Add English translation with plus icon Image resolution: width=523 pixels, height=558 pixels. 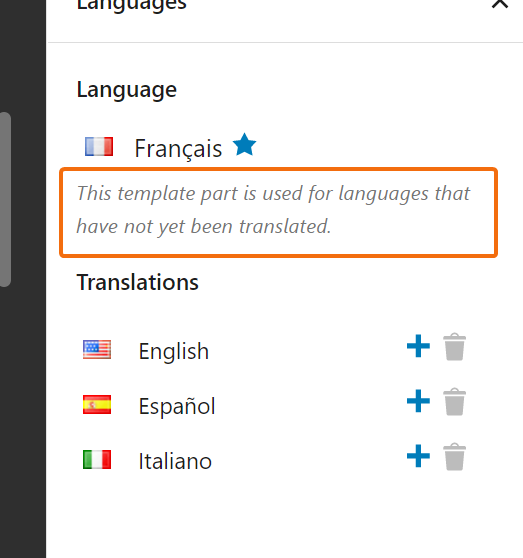point(418,346)
